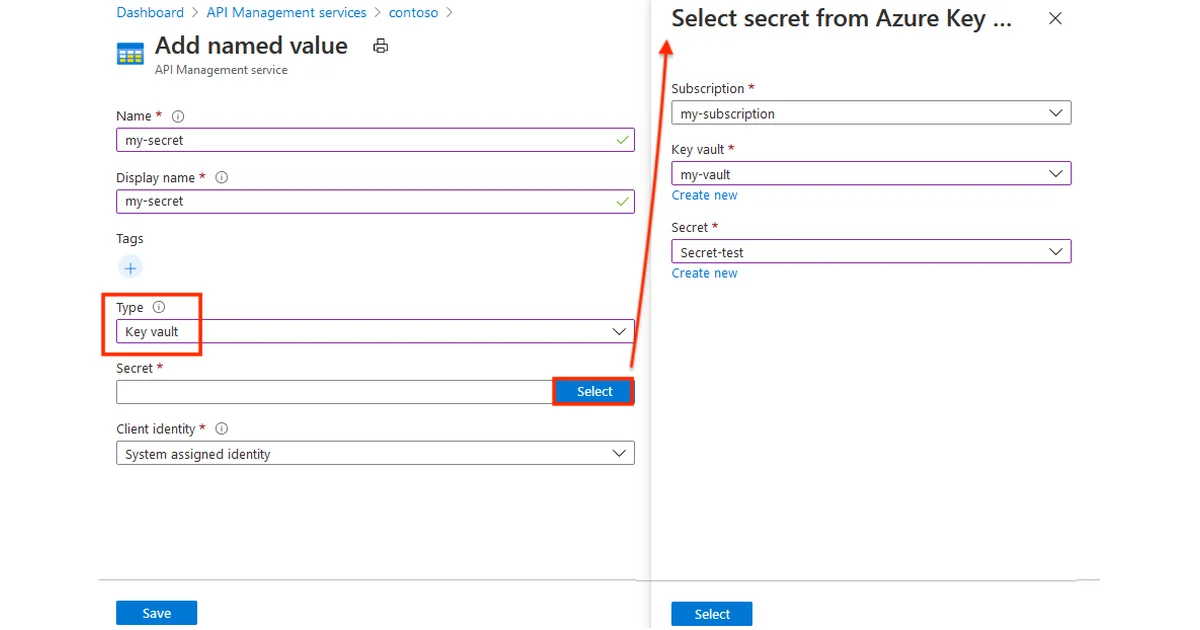The height and width of the screenshot is (630, 1200).
Task: Click the empty Secret input field
Action: coord(334,392)
